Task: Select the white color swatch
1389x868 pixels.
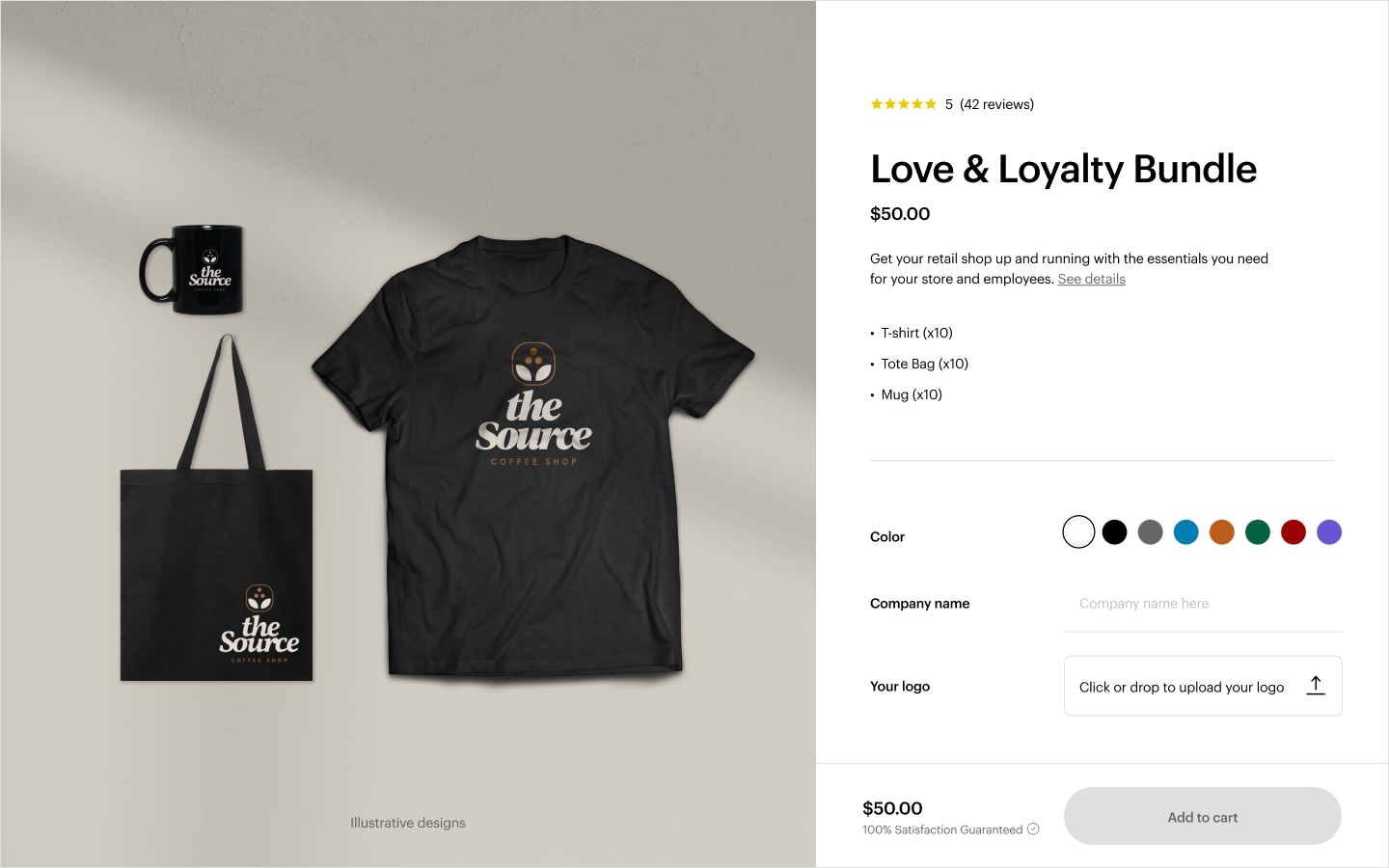Action: 1078,531
